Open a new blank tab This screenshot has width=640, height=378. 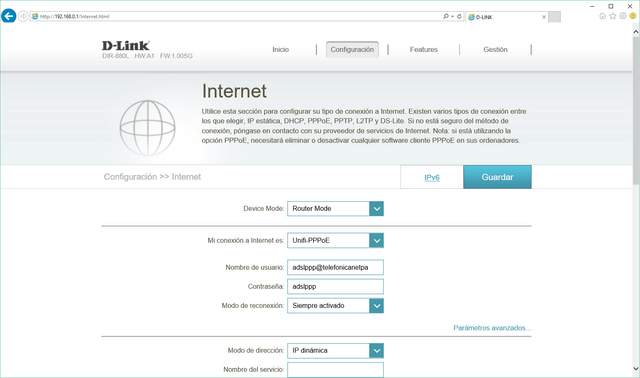[x=554, y=17]
